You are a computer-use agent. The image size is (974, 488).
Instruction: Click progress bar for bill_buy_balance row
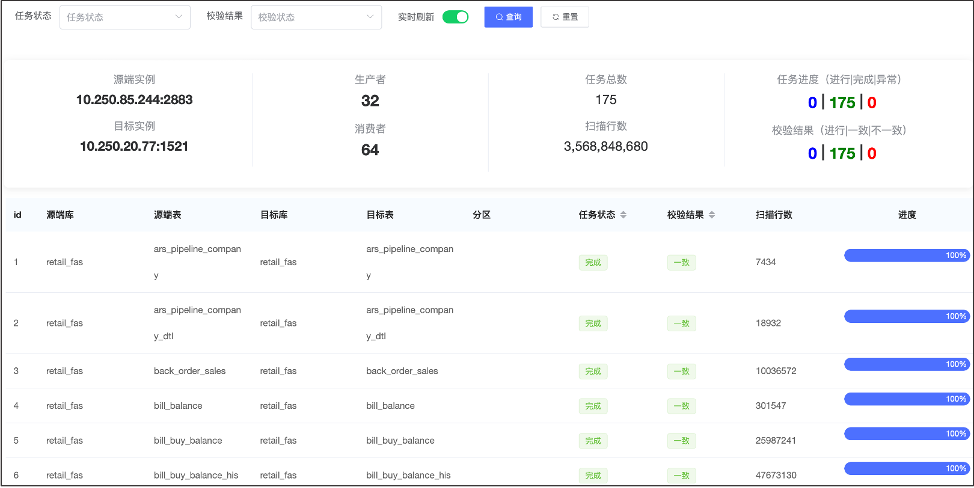(907, 434)
